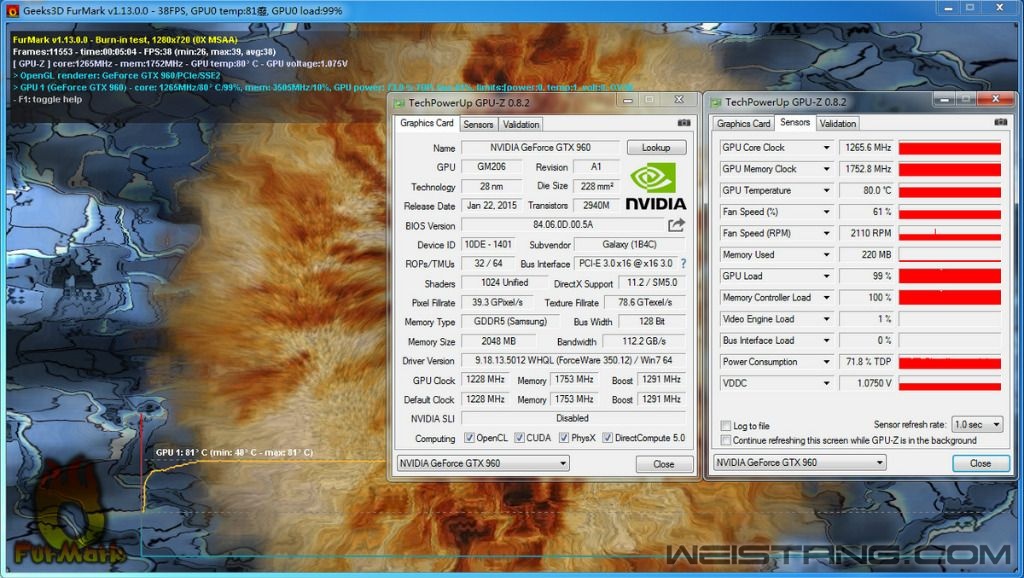Click the Subvendor value Galaxy (1B4C)
Screen dimensions: 1024x578
[x=630, y=244]
